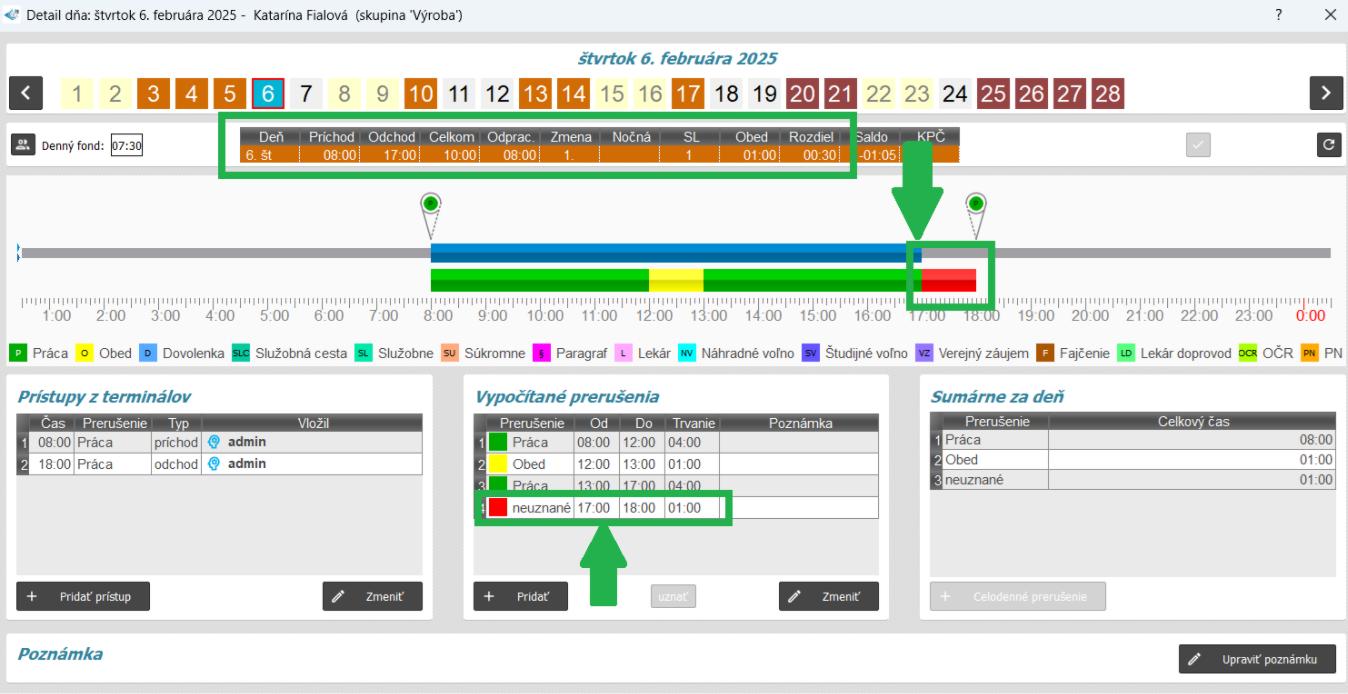1348x694 pixels.
Task: Click Zmeniť under Vypočítané prerušenia
Action: [829, 596]
